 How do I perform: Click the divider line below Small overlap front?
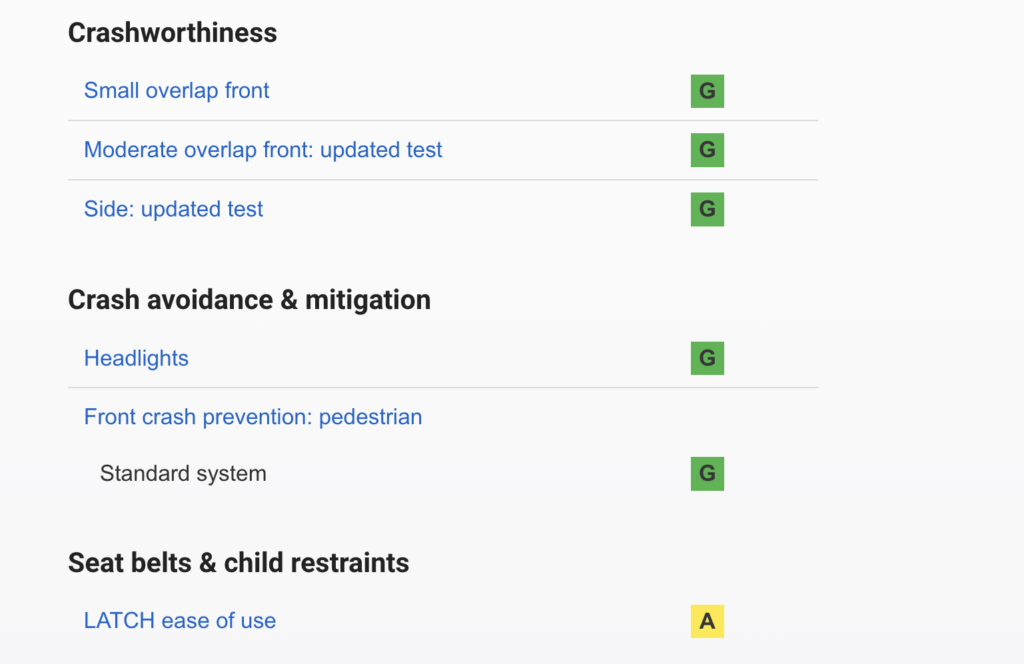(442, 121)
